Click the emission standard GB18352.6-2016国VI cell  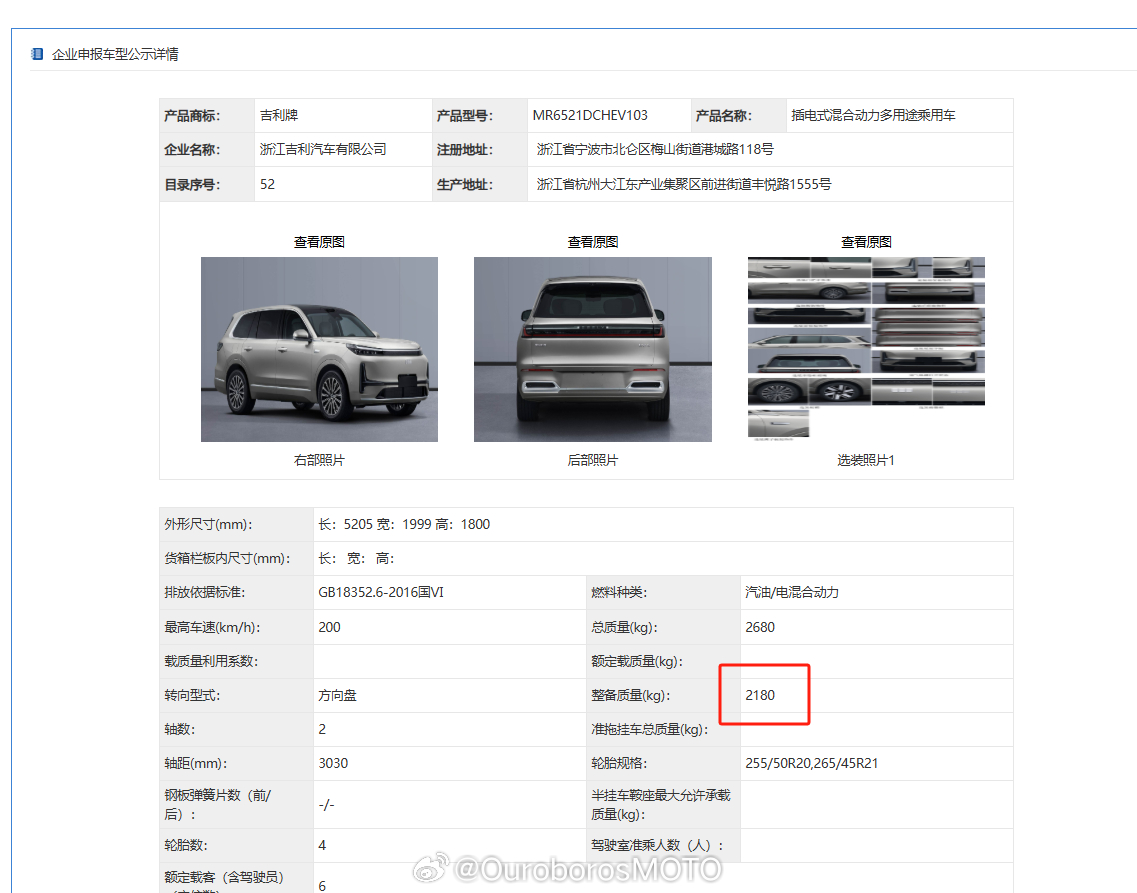tap(381, 593)
